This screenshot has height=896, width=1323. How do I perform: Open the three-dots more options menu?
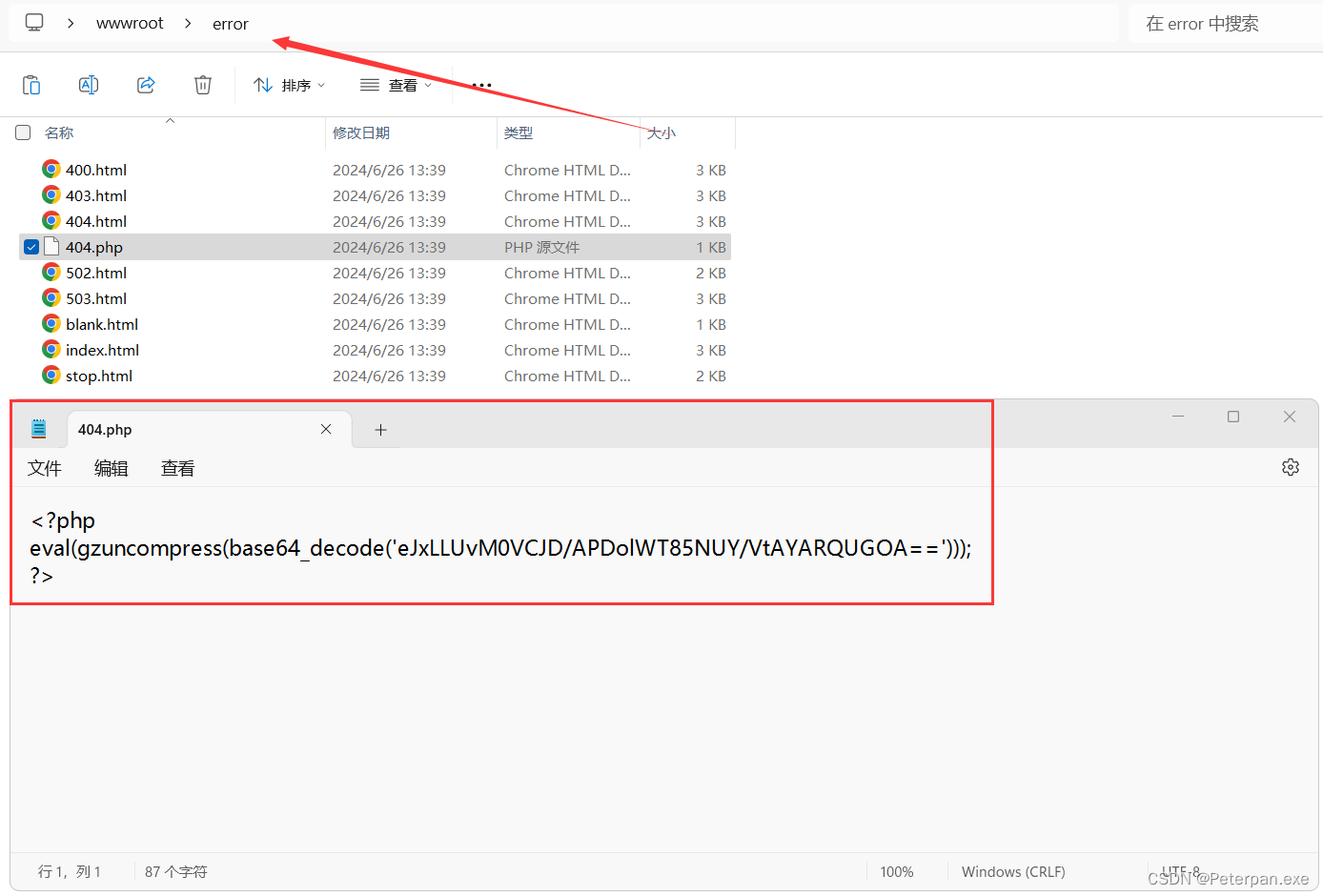(482, 85)
